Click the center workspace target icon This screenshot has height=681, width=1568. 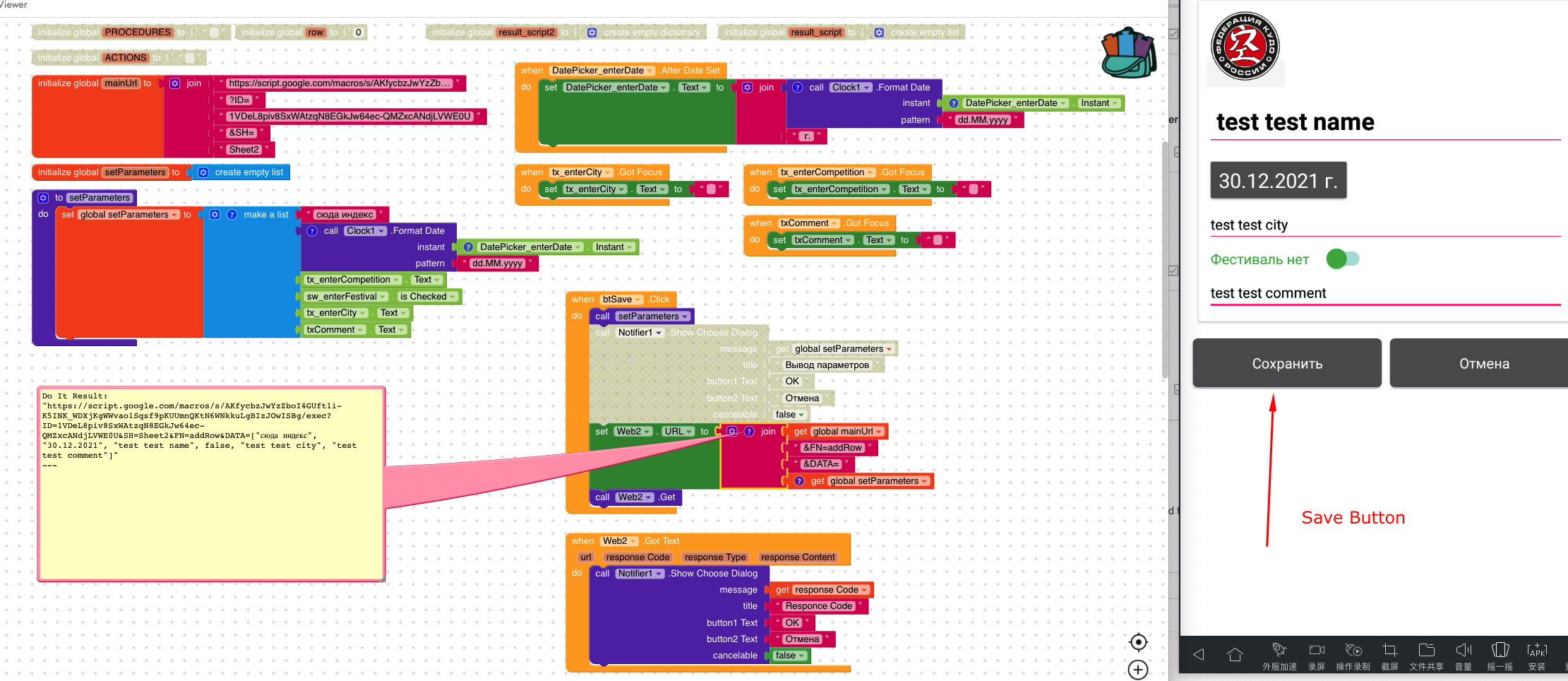(x=1138, y=642)
